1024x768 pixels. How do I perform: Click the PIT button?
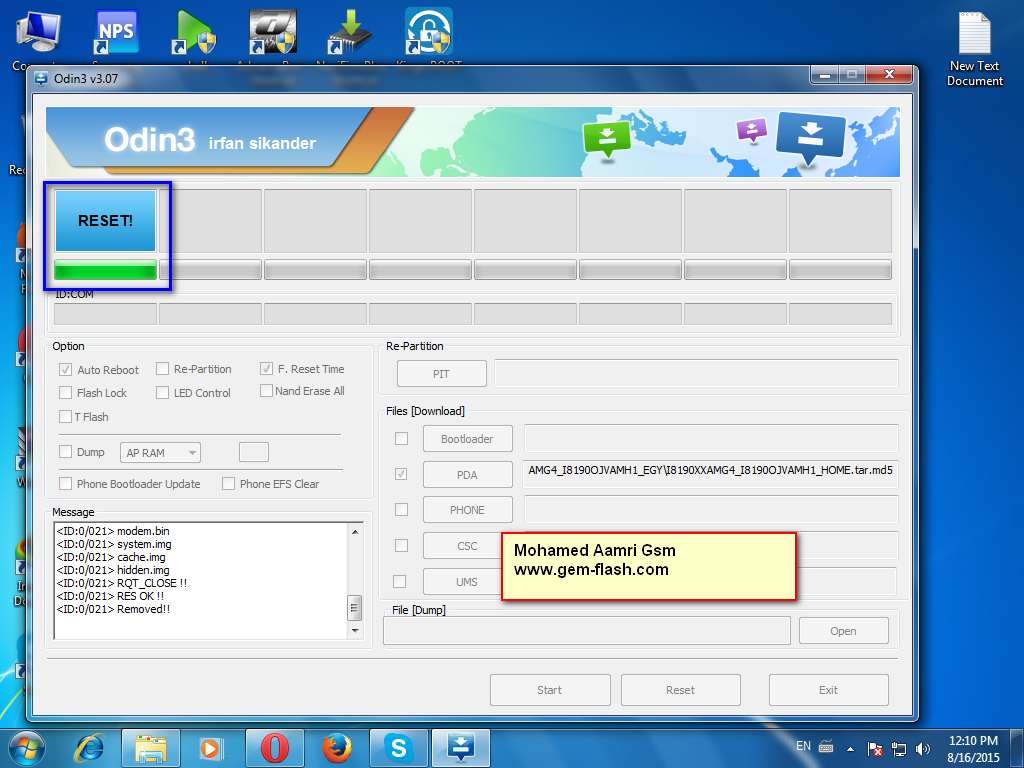[441, 374]
